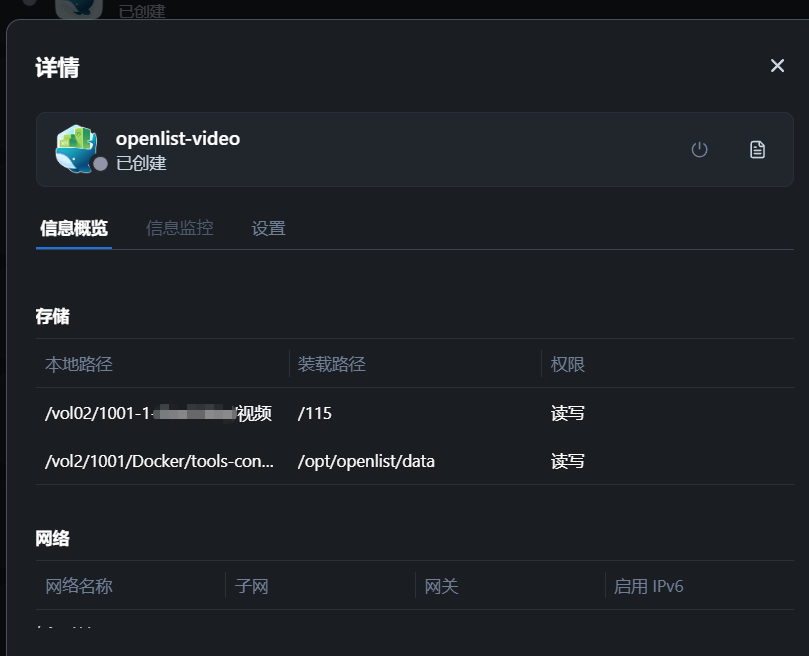The image size is (809, 656).
Task: Click the power button in container detail card
Action: click(699, 148)
